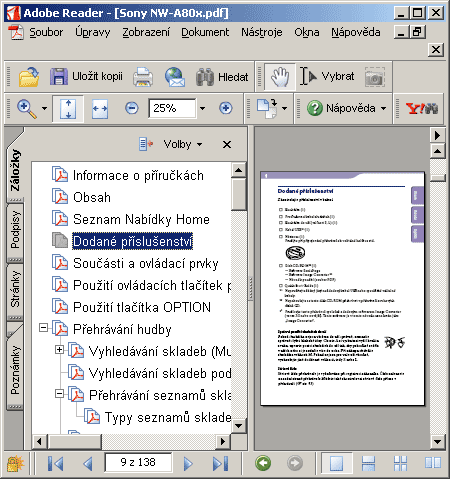450x479 pixels.
Task: Click the expand current bookmark icon
Action: [x=146, y=144]
